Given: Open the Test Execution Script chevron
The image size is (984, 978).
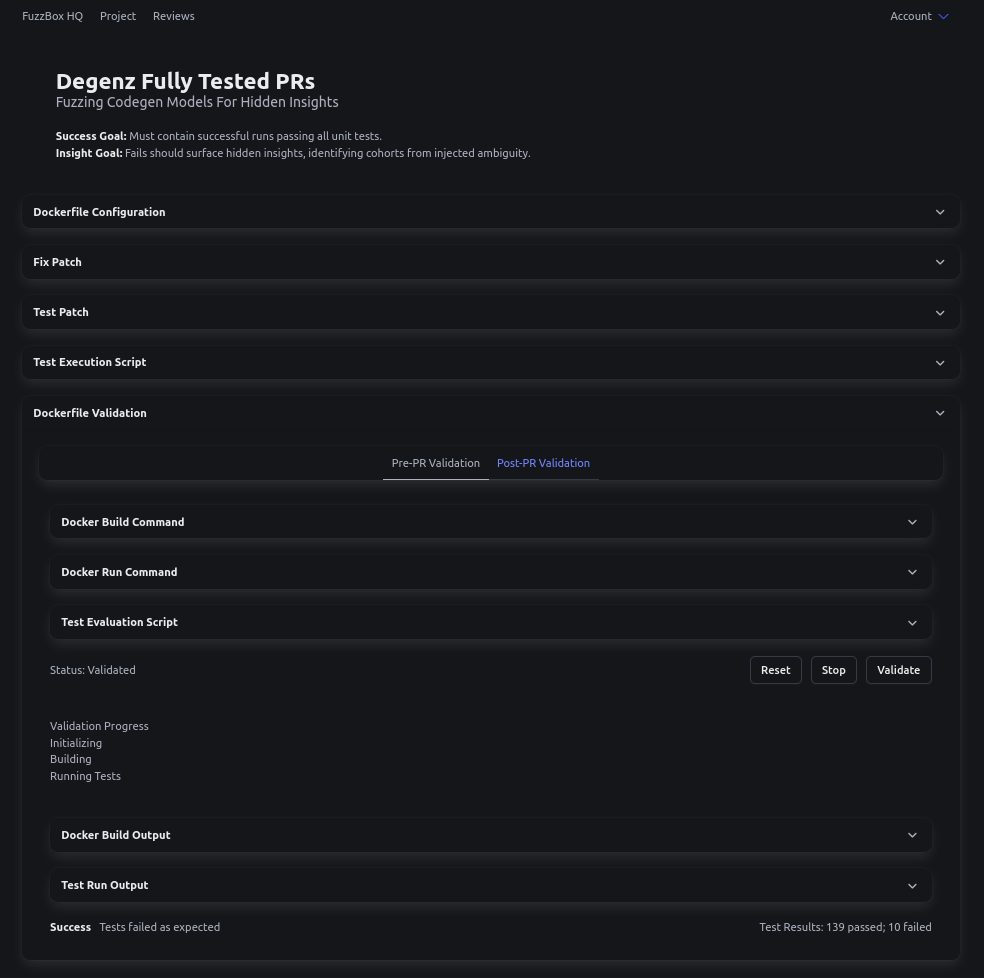Looking at the screenshot, I should pos(939,362).
